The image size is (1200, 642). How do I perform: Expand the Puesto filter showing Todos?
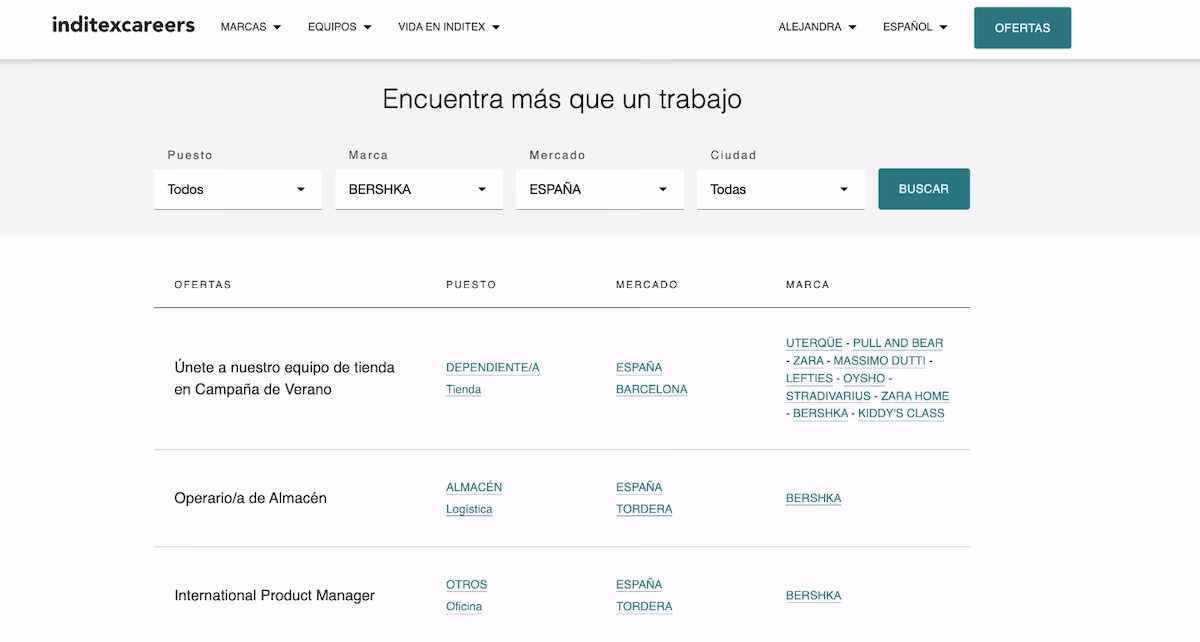tap(237, 189)
